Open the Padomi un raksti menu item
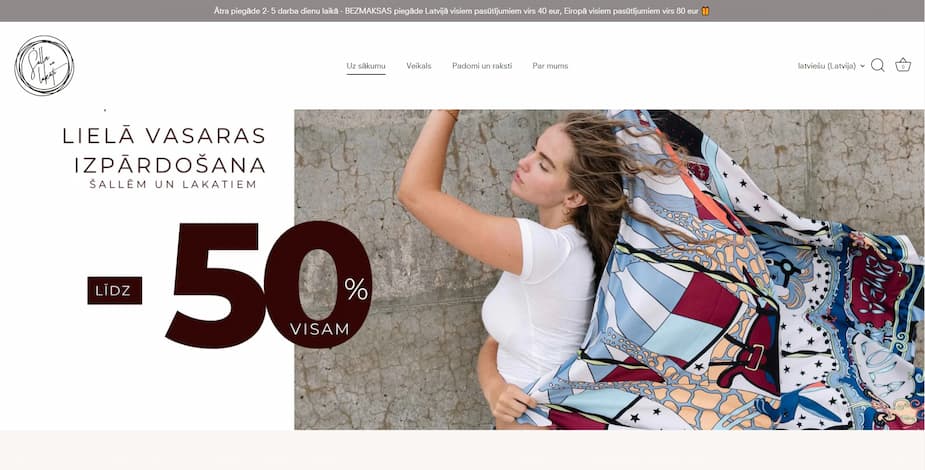This screenshot has height=470, width=925. point(482,66)
